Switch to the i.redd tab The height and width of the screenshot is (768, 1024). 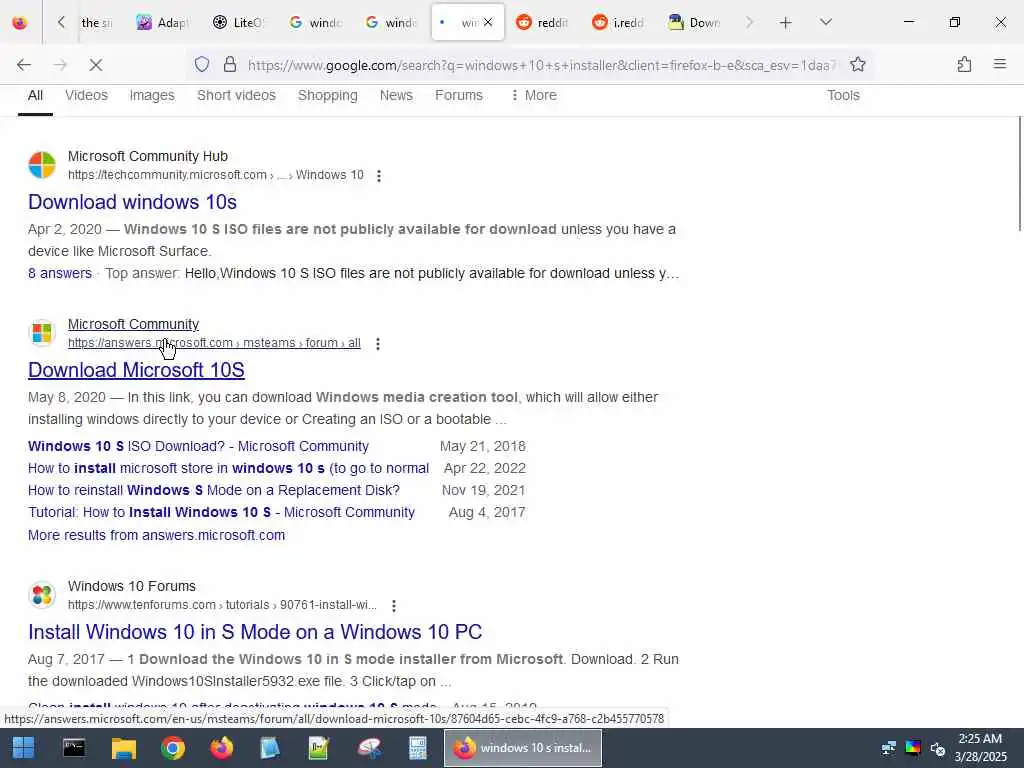pos(618,22)
